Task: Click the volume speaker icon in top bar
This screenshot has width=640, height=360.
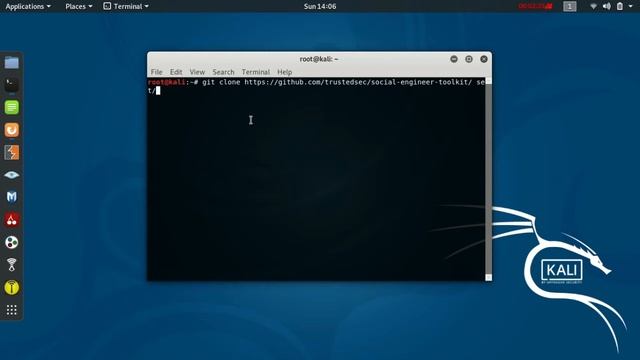Action: tap(607, 6)
